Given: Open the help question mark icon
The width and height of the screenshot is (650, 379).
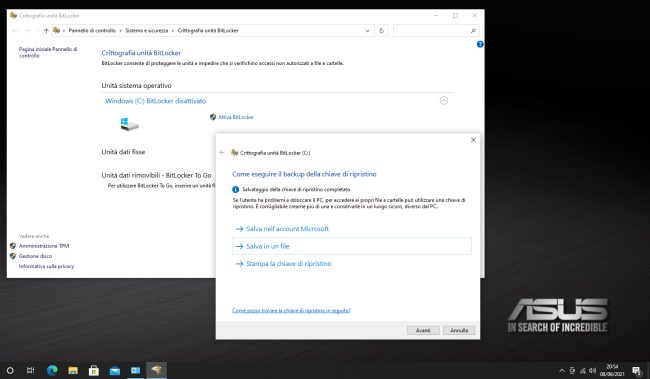Looking at the screenshot, I should (480, 44).
